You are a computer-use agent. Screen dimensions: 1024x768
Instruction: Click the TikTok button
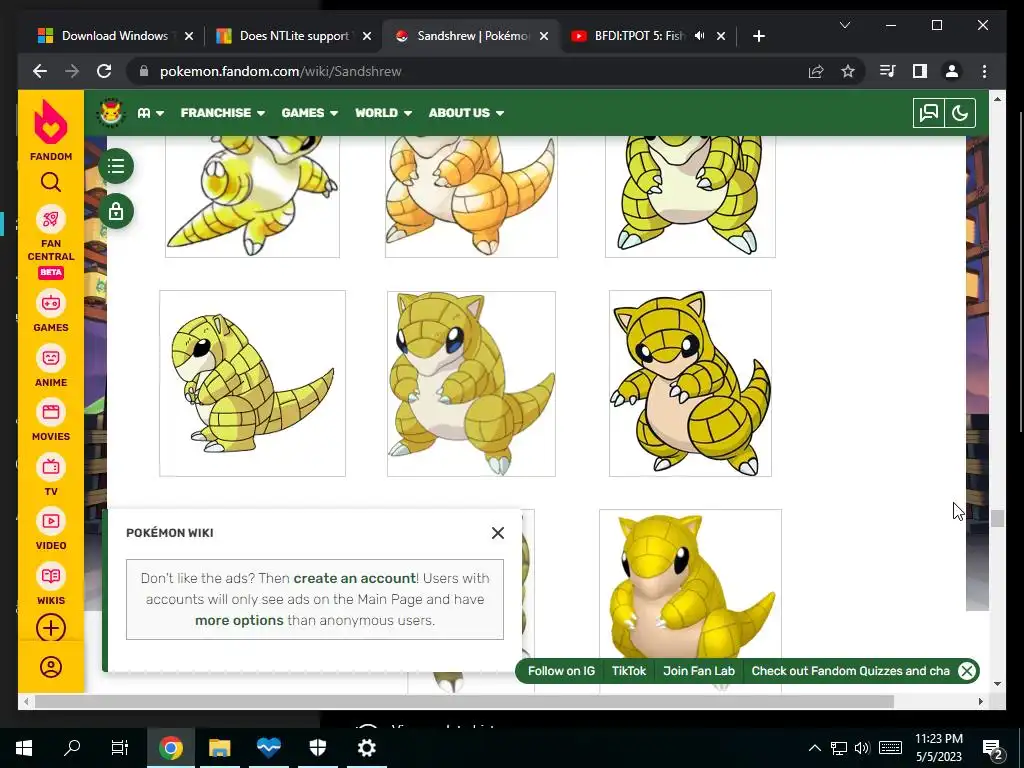tap(628, 671)
